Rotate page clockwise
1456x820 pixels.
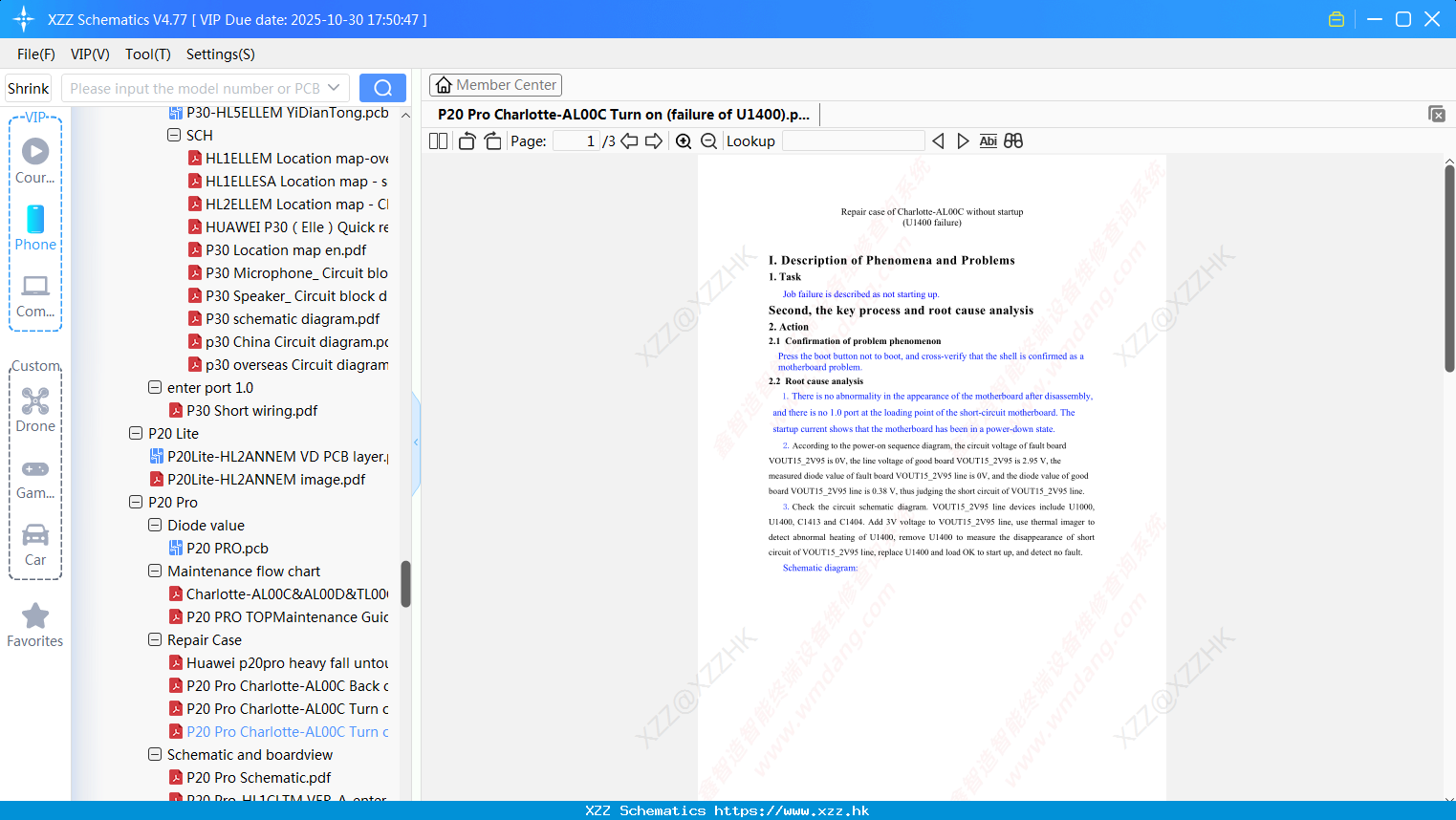492,141
